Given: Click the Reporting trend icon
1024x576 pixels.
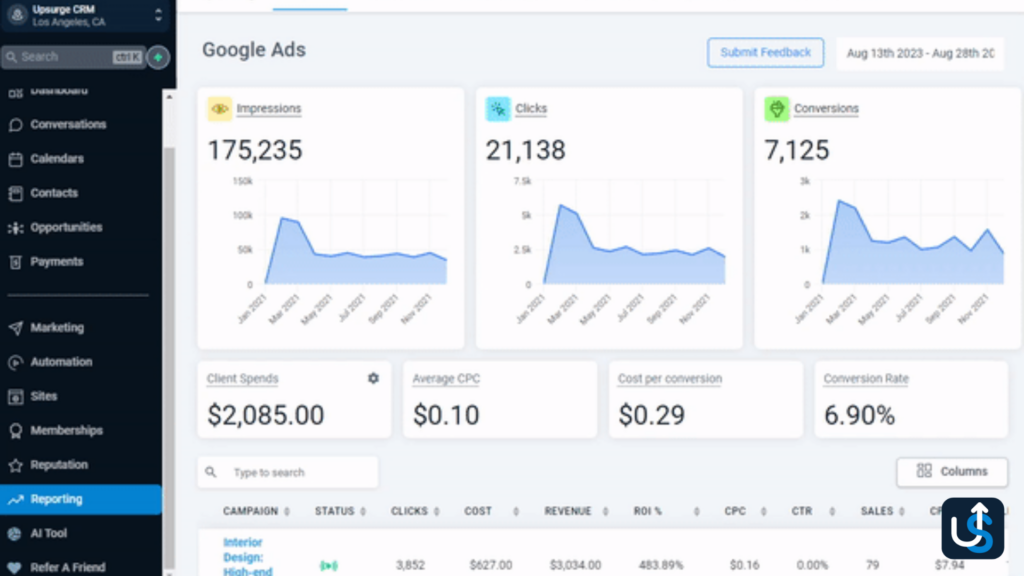Looking at the screenshot, I should click(x=16, y=500).
